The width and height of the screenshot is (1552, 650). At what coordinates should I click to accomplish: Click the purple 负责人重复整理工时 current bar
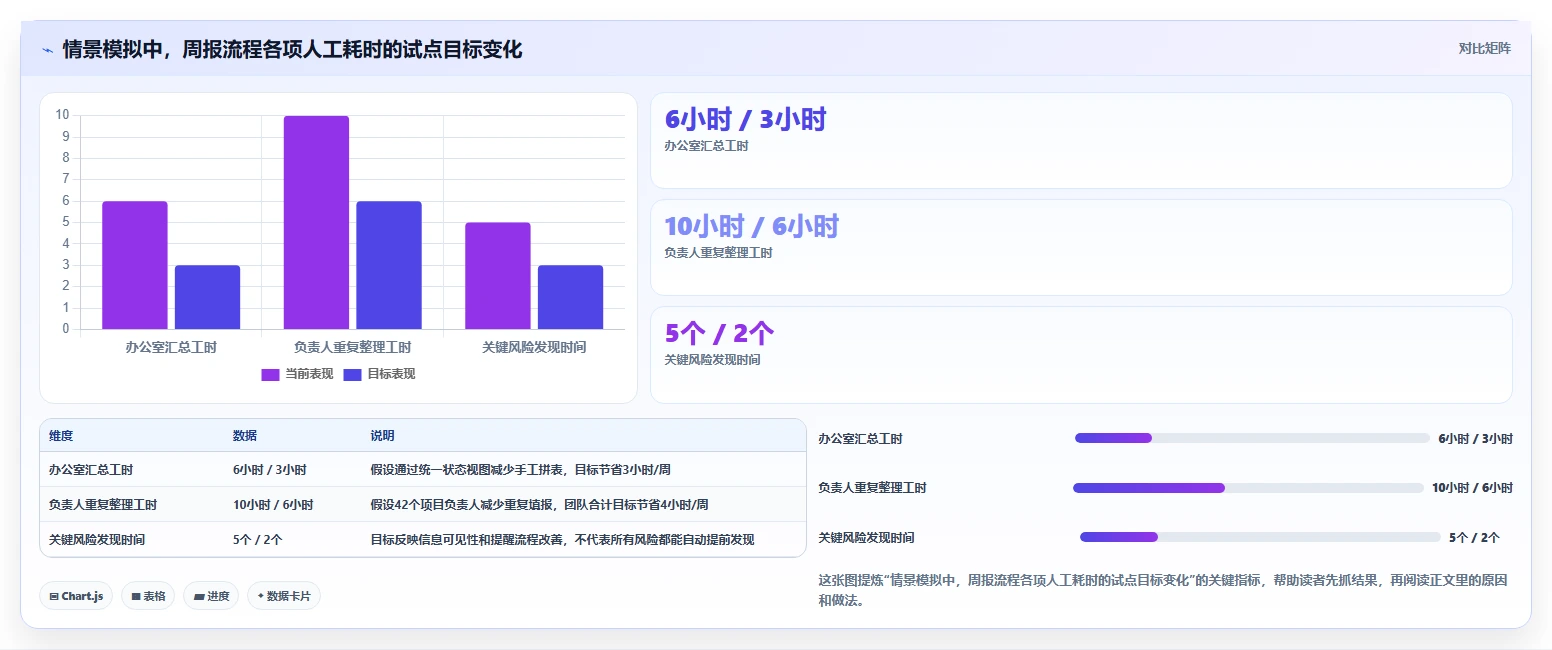coord(316,222)
